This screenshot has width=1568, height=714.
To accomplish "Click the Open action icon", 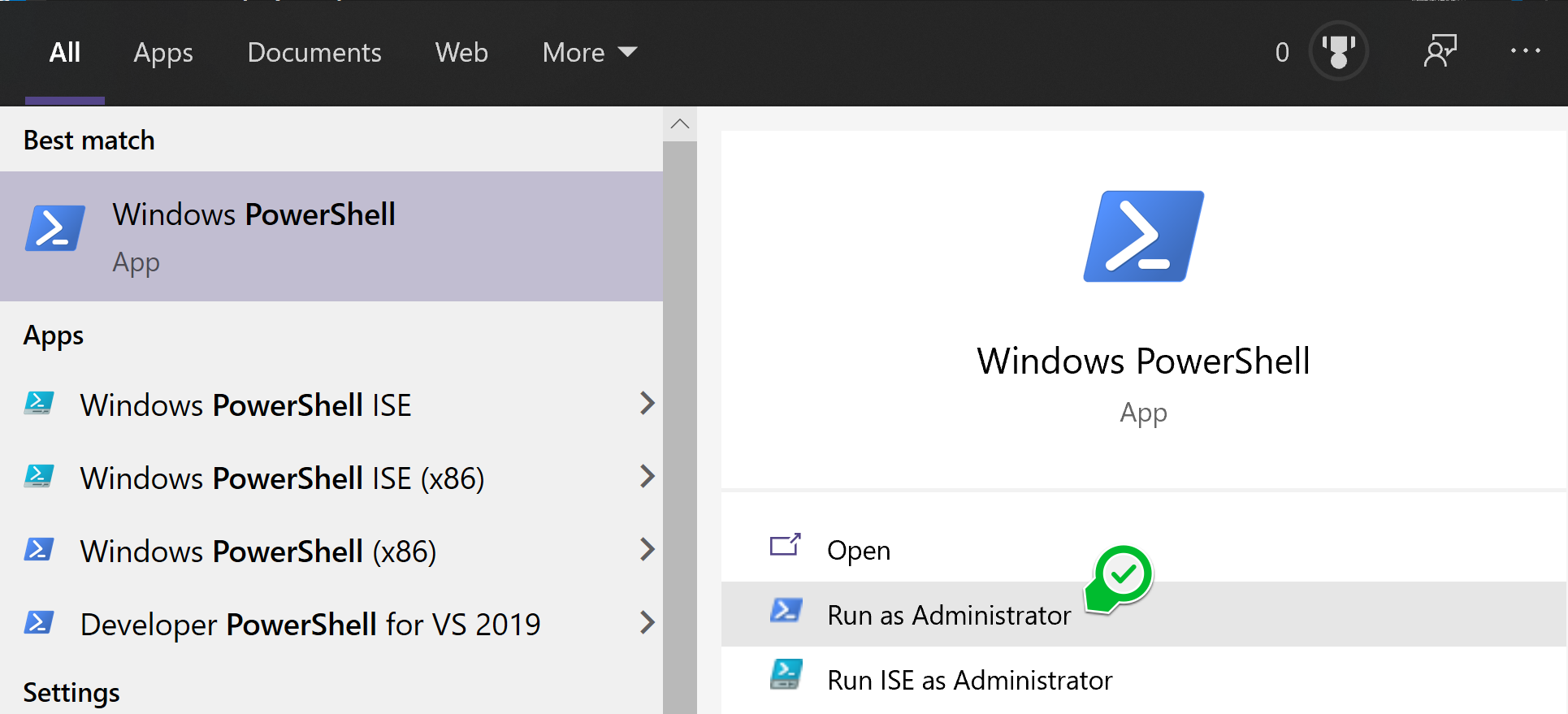I will (x=786, y=546).
